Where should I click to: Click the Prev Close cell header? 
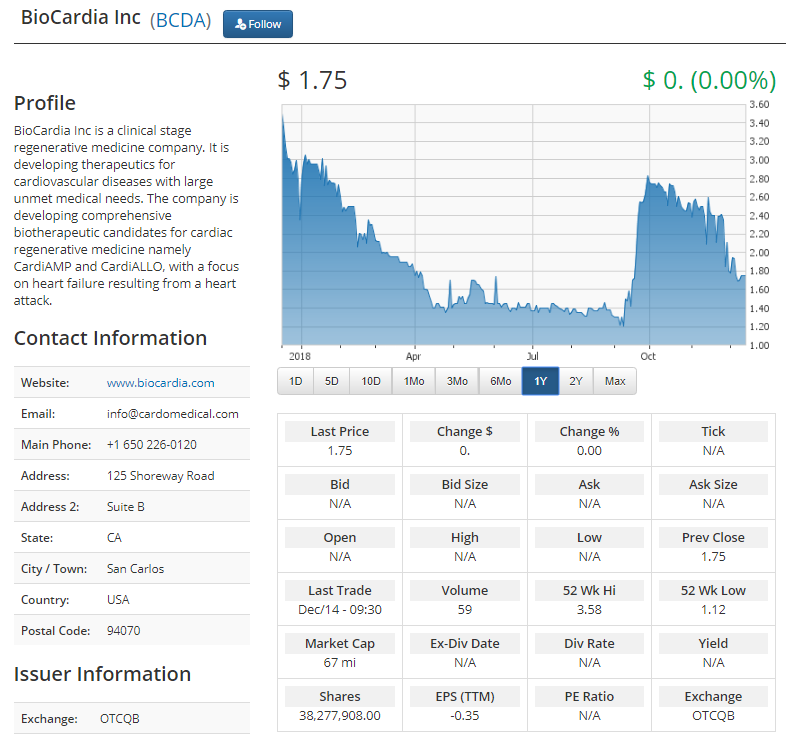tap(713, 537)
